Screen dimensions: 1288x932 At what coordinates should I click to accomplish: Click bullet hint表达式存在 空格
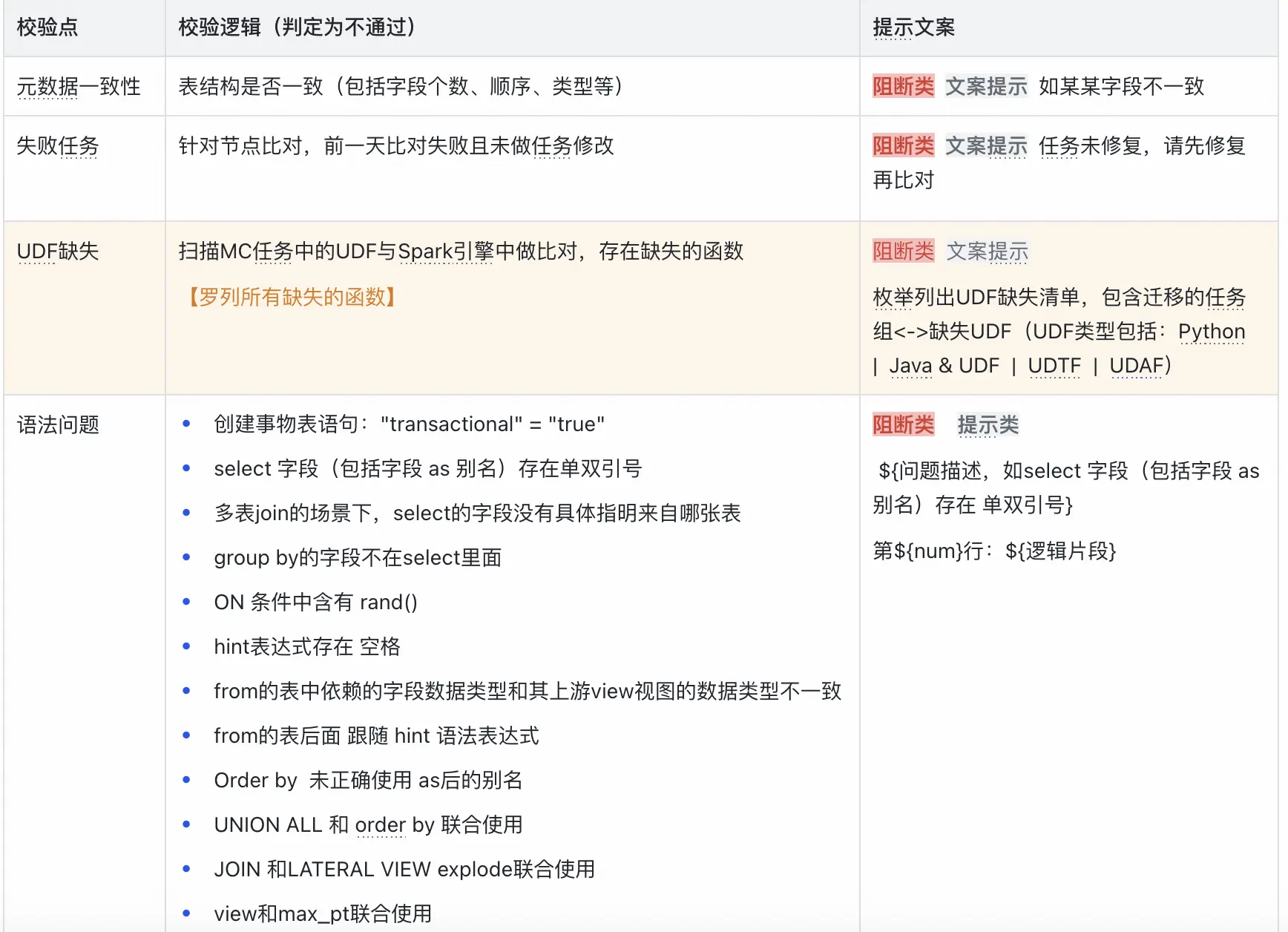tap(307, 647)
